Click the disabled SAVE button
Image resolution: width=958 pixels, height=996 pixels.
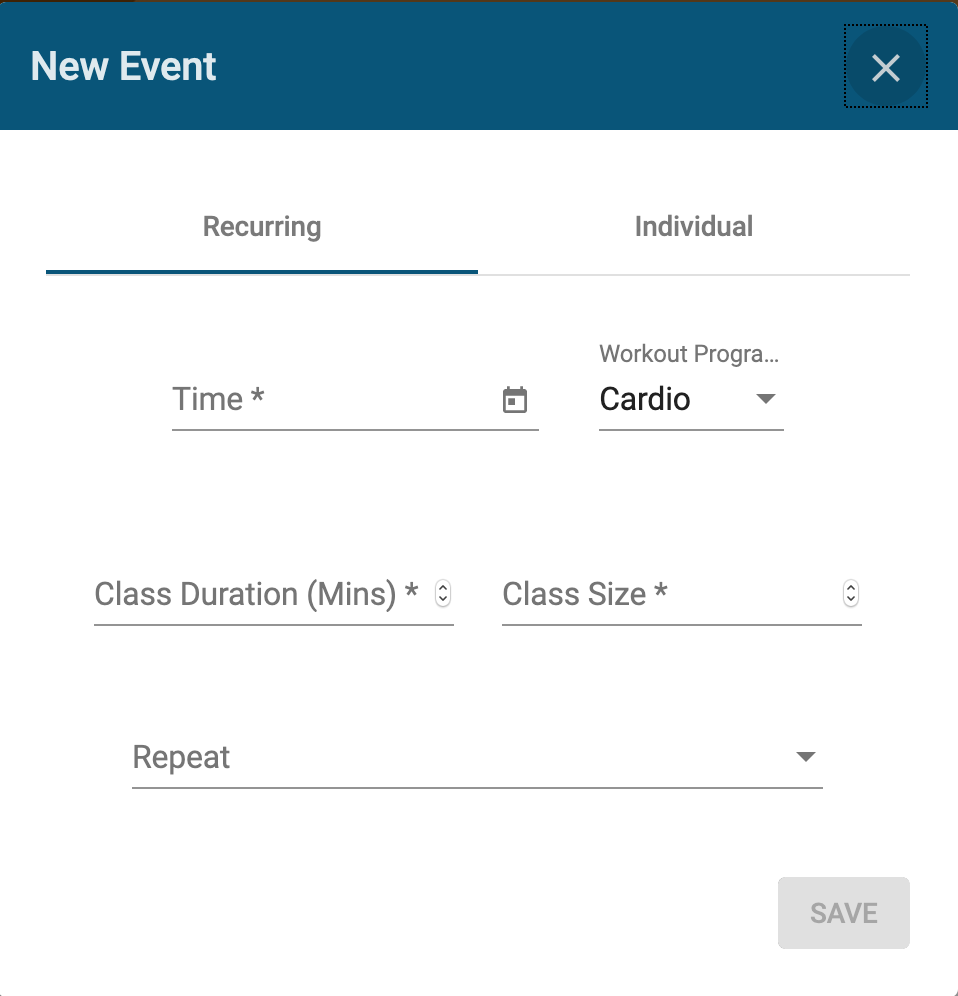tap(844, 913)
